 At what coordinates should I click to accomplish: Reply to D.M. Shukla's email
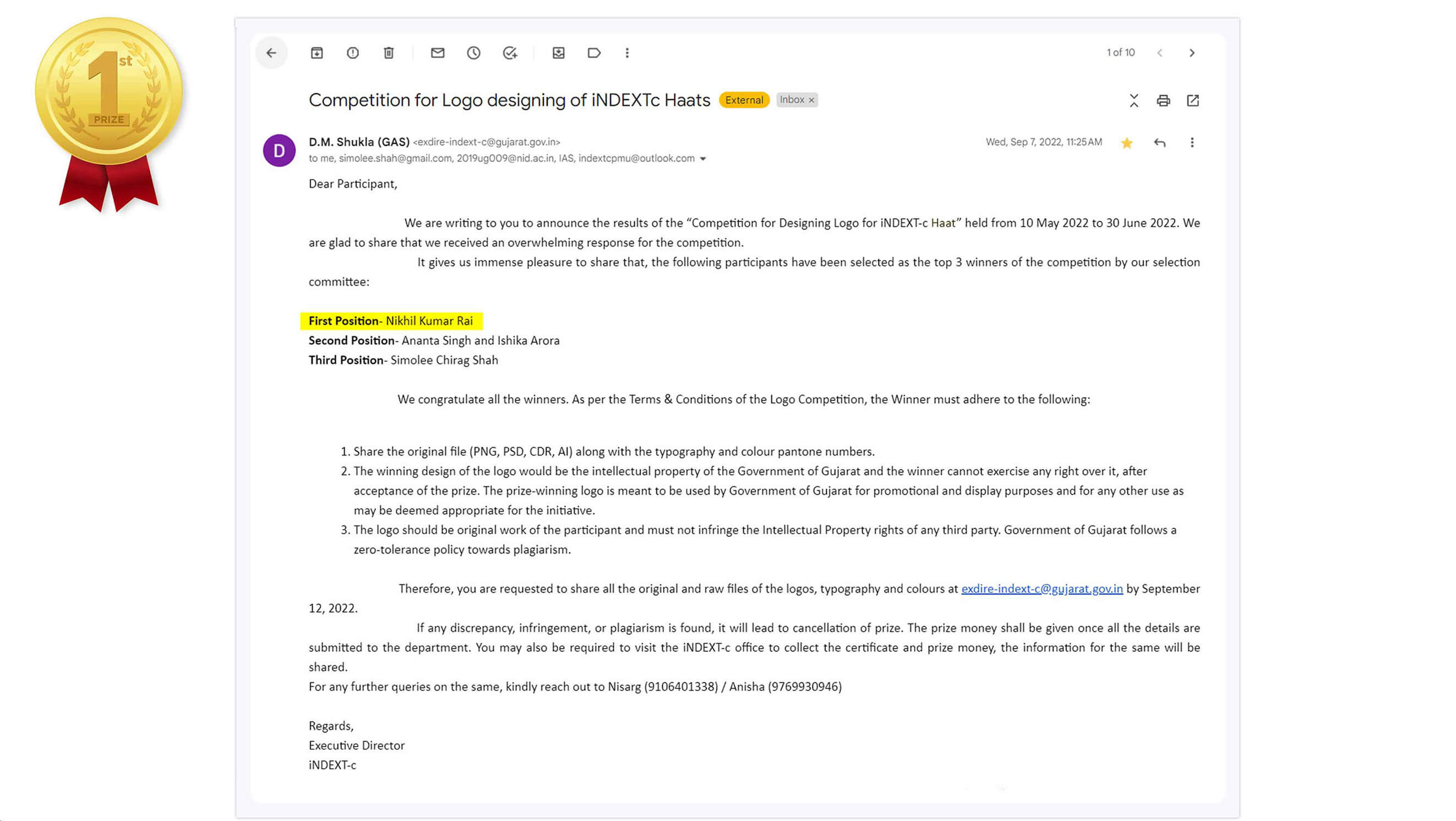[1159, 143]
